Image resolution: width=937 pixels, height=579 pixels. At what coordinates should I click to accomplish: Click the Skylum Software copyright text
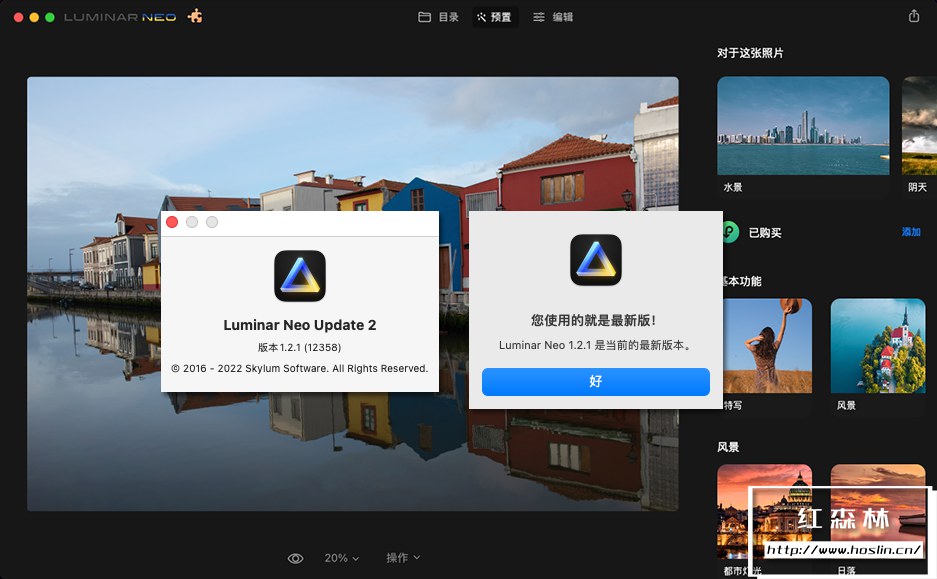coord(299,369)
